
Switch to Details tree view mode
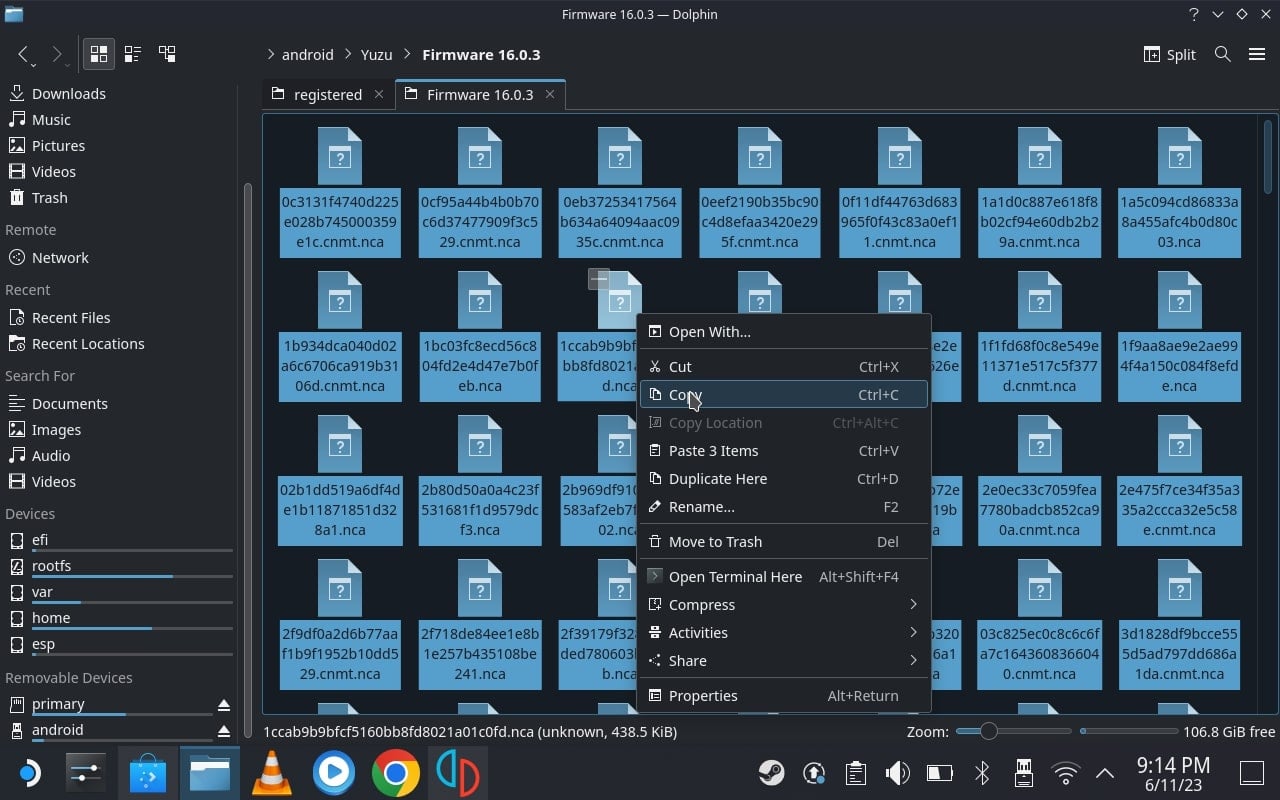coord(167,54)
